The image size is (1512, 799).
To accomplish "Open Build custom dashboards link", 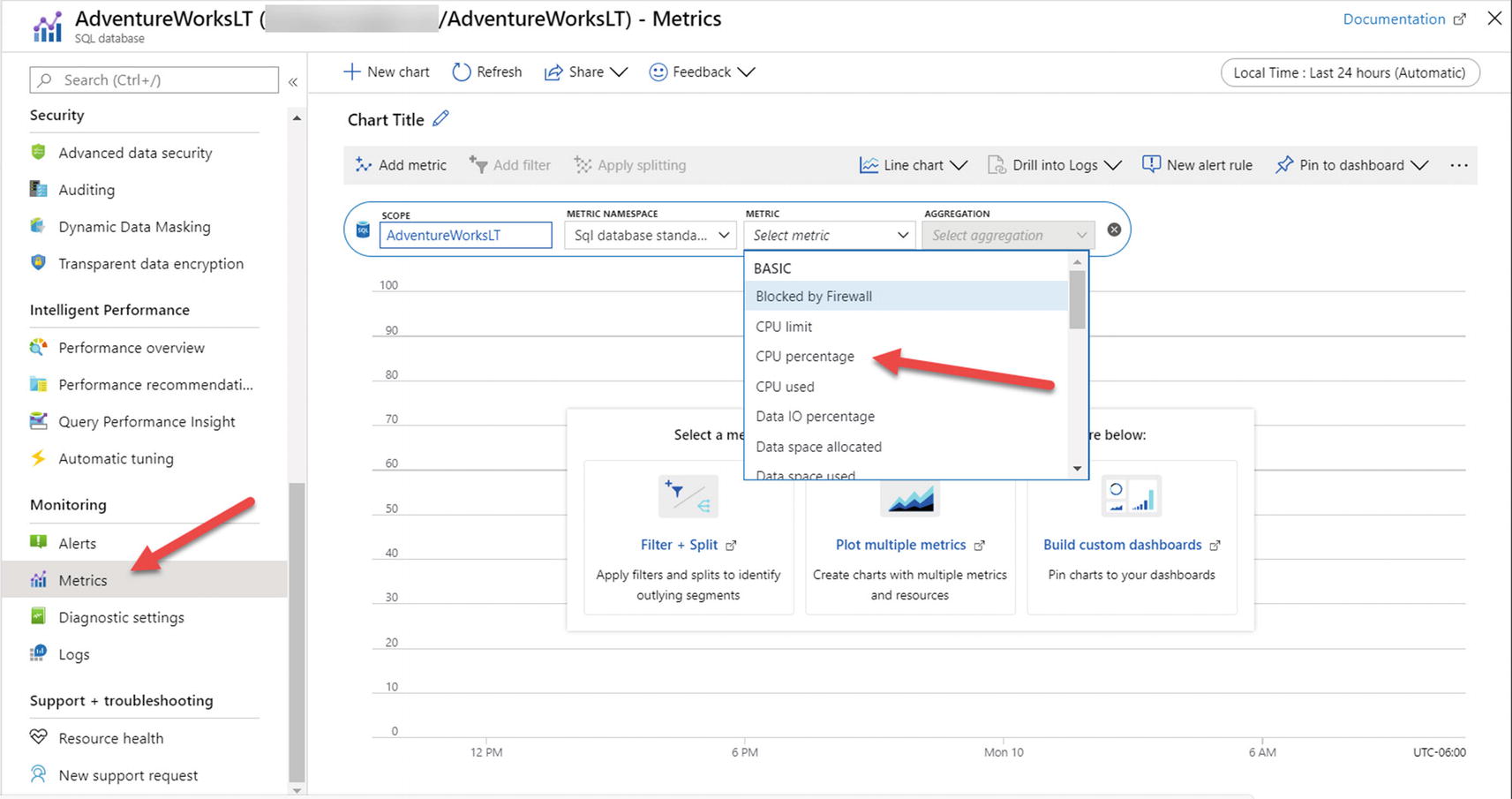I will pyautogui.click(x=1132, y=545).
